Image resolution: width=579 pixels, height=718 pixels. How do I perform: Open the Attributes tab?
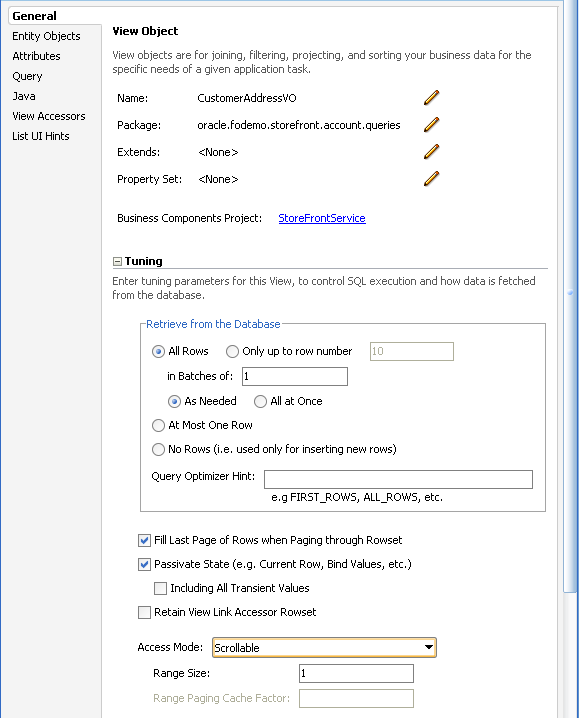pos(36,56)
